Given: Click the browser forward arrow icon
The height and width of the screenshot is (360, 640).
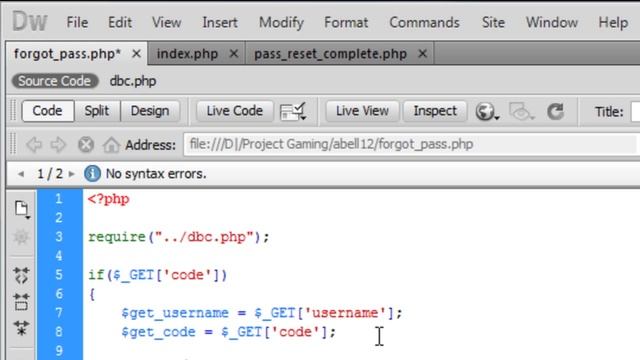Looking at the screenshot, I should coord(58,144).
